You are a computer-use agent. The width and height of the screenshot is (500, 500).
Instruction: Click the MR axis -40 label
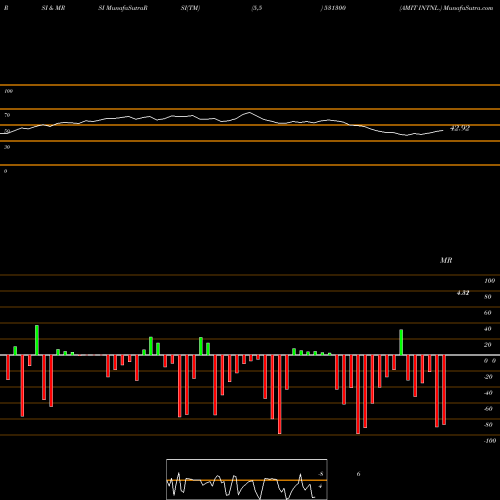[x=488, y=393]
